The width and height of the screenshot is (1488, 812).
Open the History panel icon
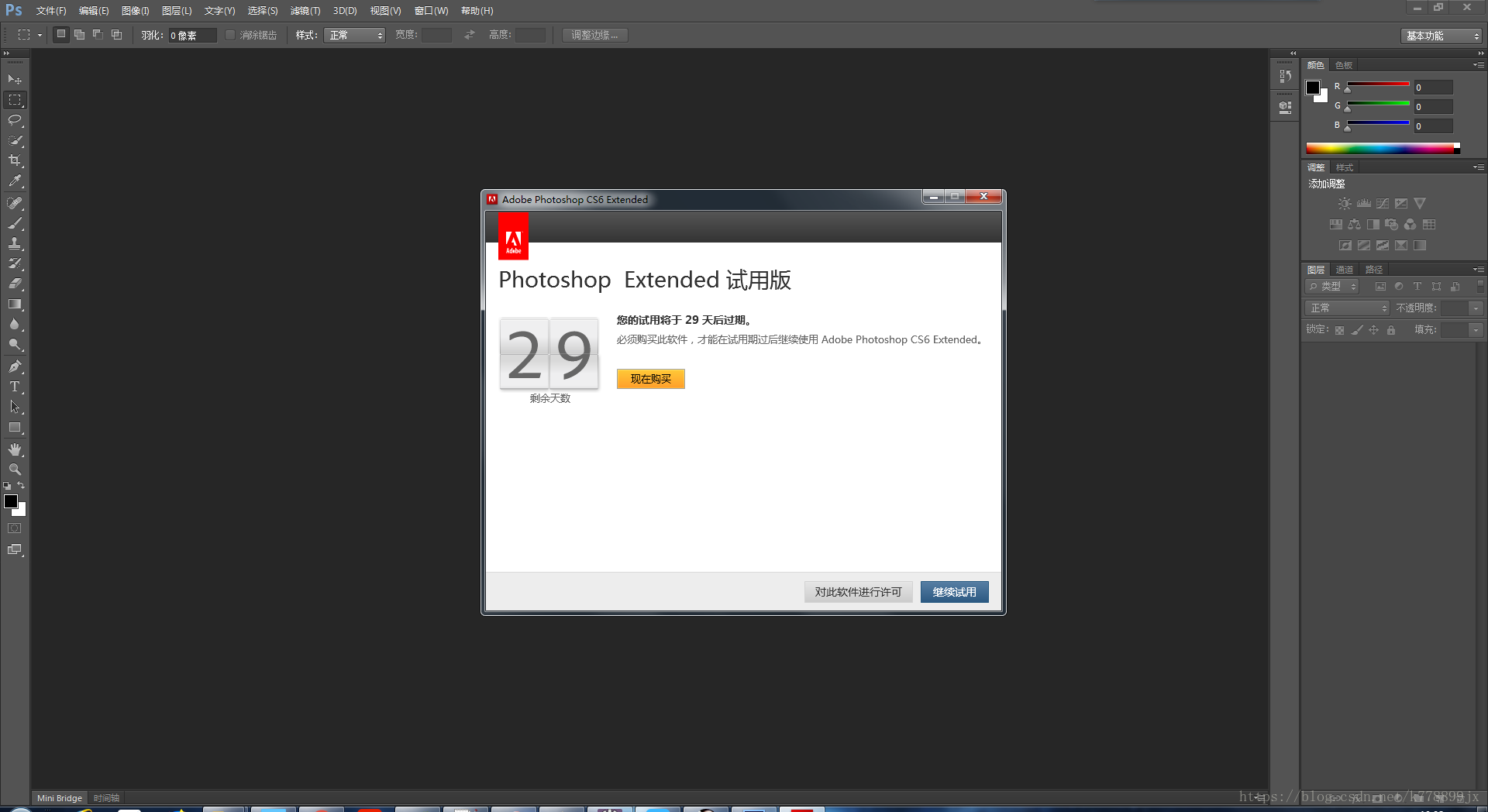click(x=1286, y=76)
